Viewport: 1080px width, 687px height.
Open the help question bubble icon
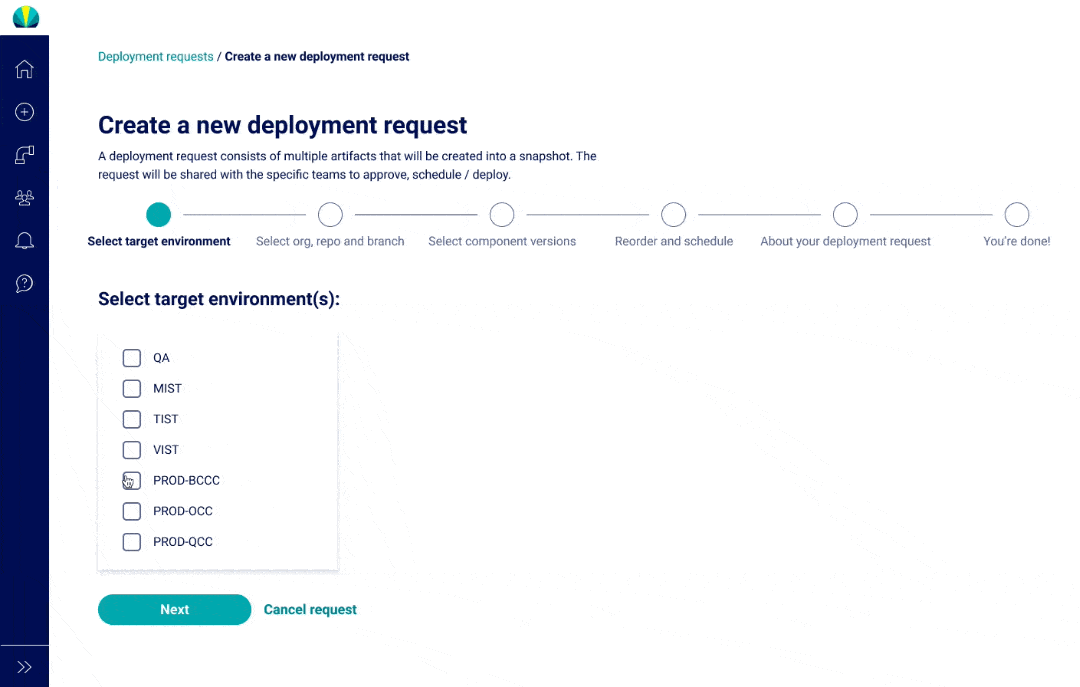pyautogui.click(x=24, y=283)
